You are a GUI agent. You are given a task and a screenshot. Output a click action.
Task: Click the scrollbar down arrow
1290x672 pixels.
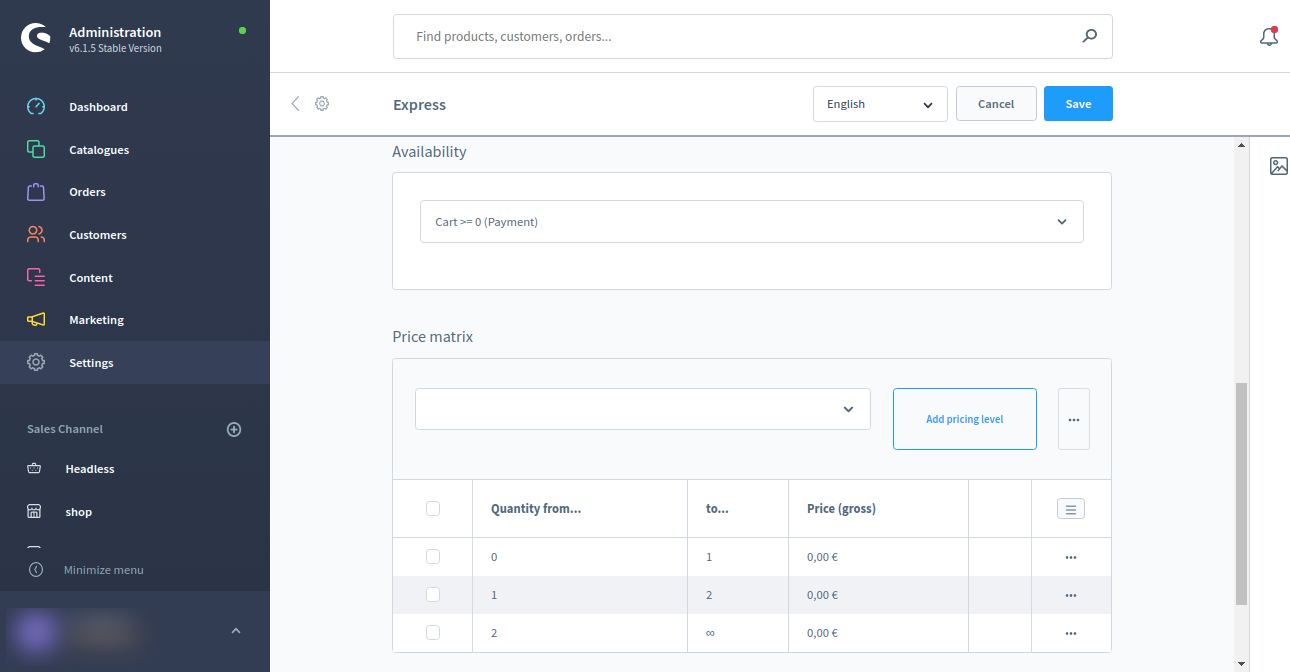(x=1241, y=663)
